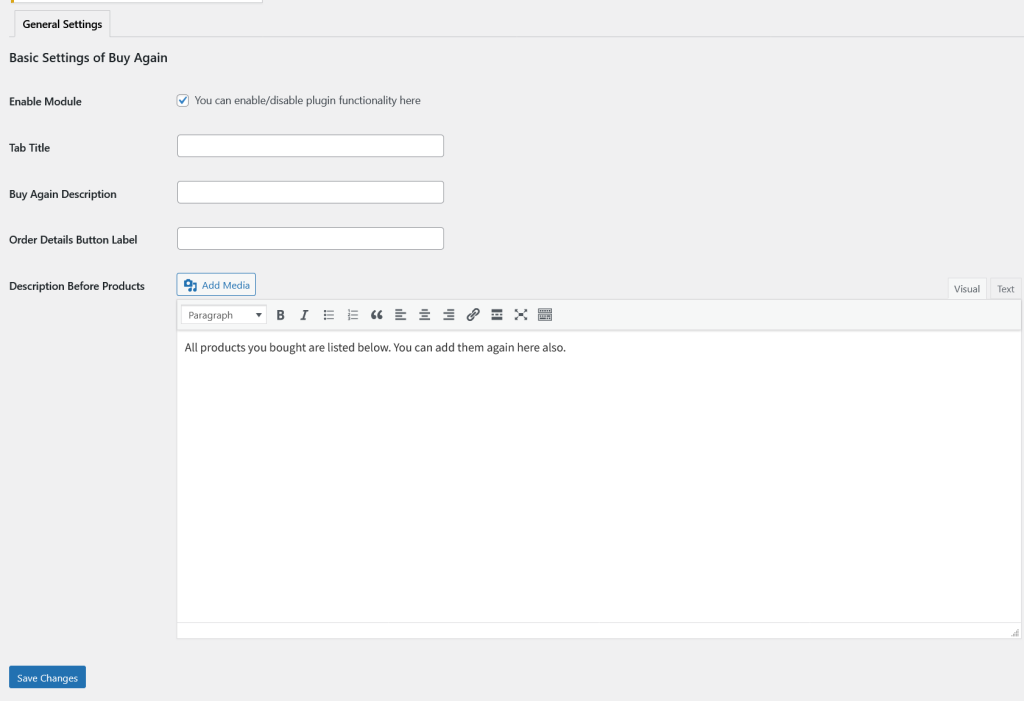
Task: Align text left in editor
Action: click(x=401, y=315)
